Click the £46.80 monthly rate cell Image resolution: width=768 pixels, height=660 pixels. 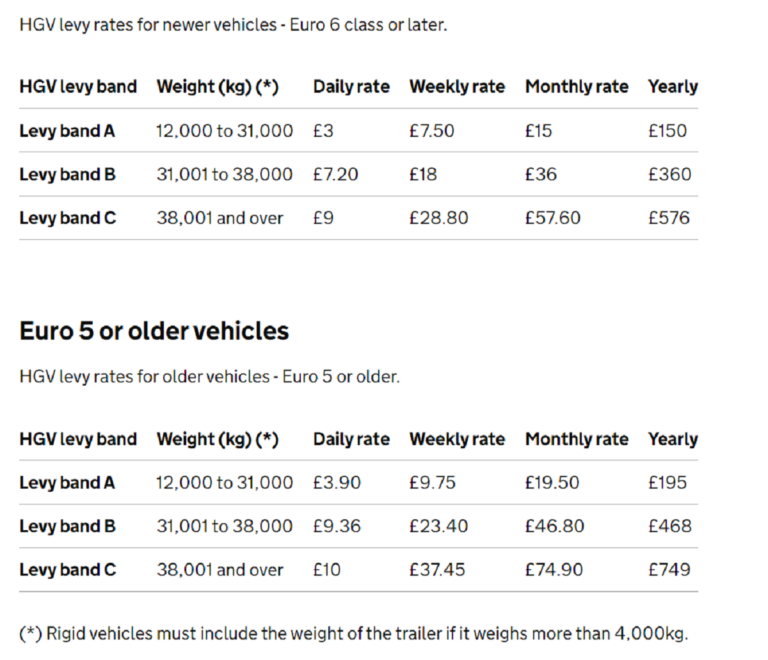click(x=552, y=526)
